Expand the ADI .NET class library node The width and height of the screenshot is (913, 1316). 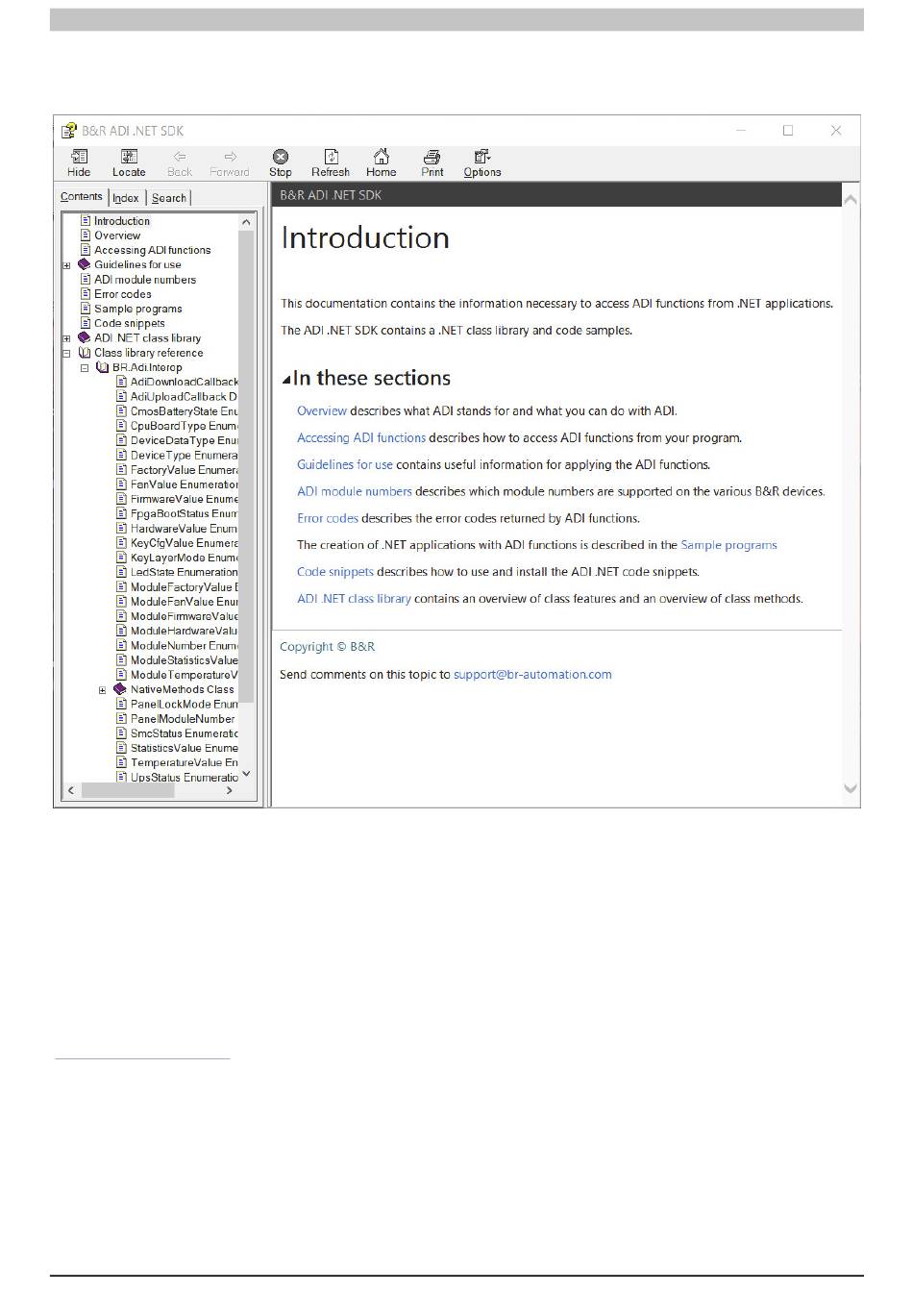pos(66,338)
